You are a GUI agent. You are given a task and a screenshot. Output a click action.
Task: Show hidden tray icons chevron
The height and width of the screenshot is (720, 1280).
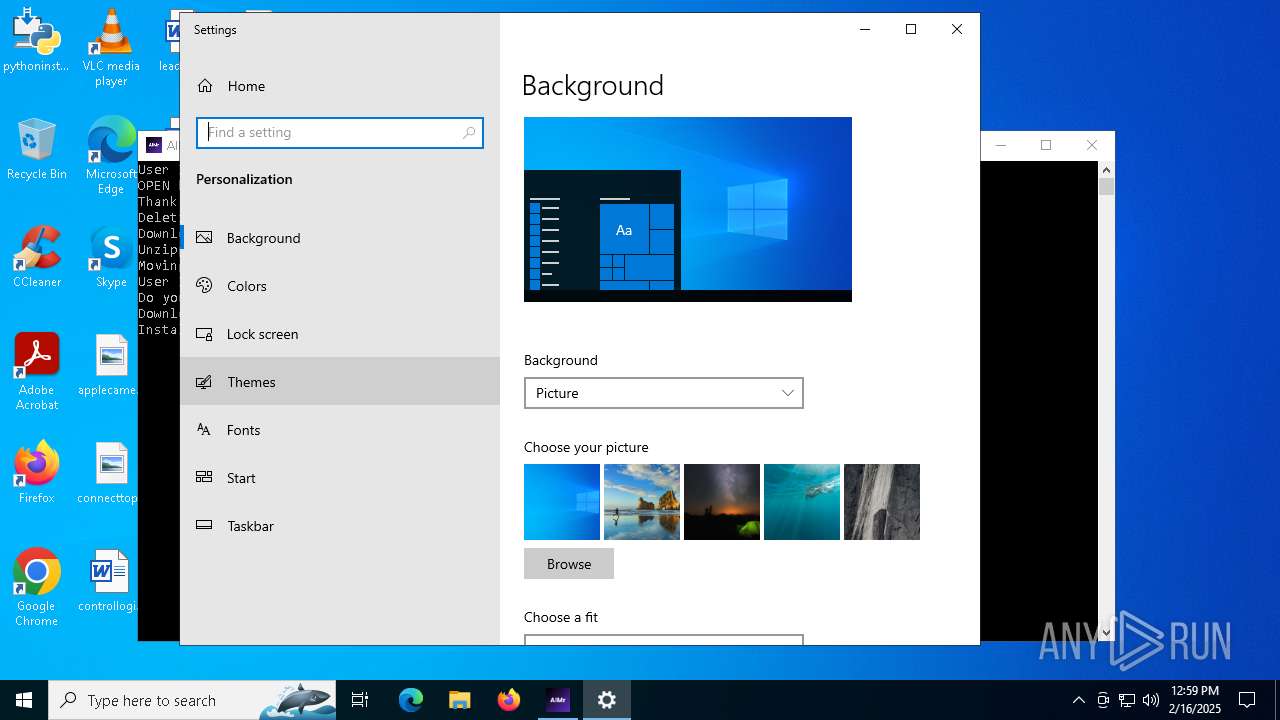pyautogui.click(x=1078, y=700)
